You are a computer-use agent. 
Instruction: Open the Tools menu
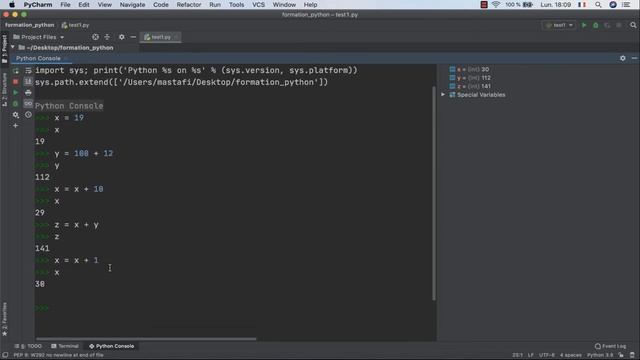(236, 5)
